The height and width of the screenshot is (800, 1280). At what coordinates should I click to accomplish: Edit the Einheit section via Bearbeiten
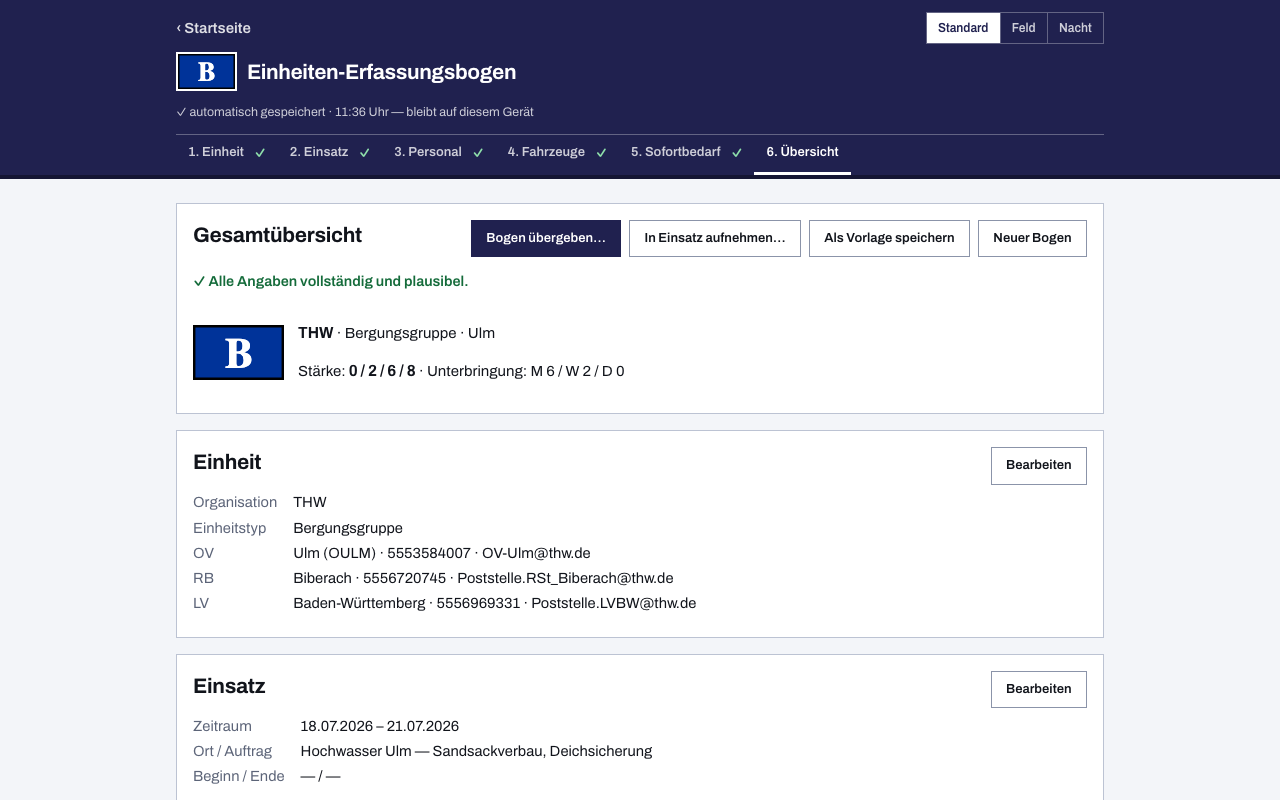pyautogui.click(x=1039, y=465)
